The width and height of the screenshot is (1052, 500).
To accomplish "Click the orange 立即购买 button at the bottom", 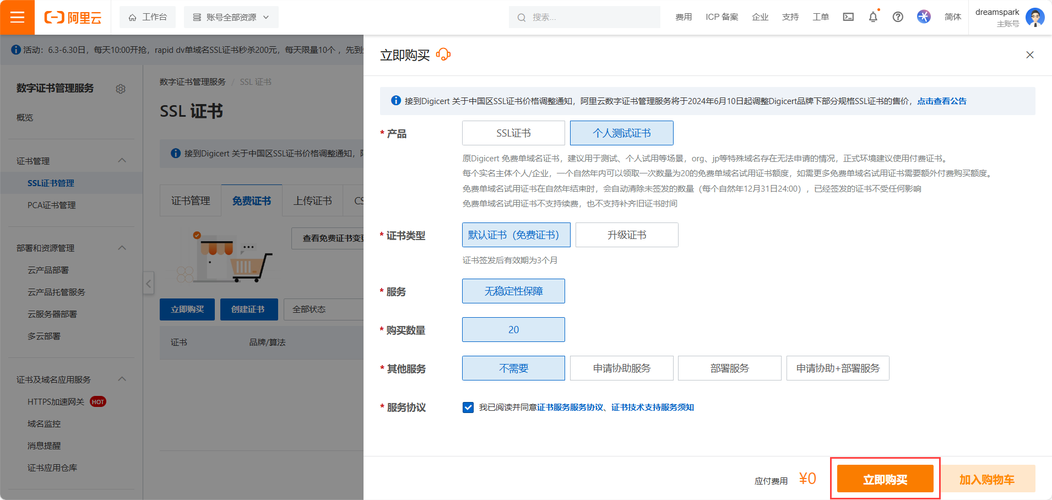I will click(x=885, y=479).
